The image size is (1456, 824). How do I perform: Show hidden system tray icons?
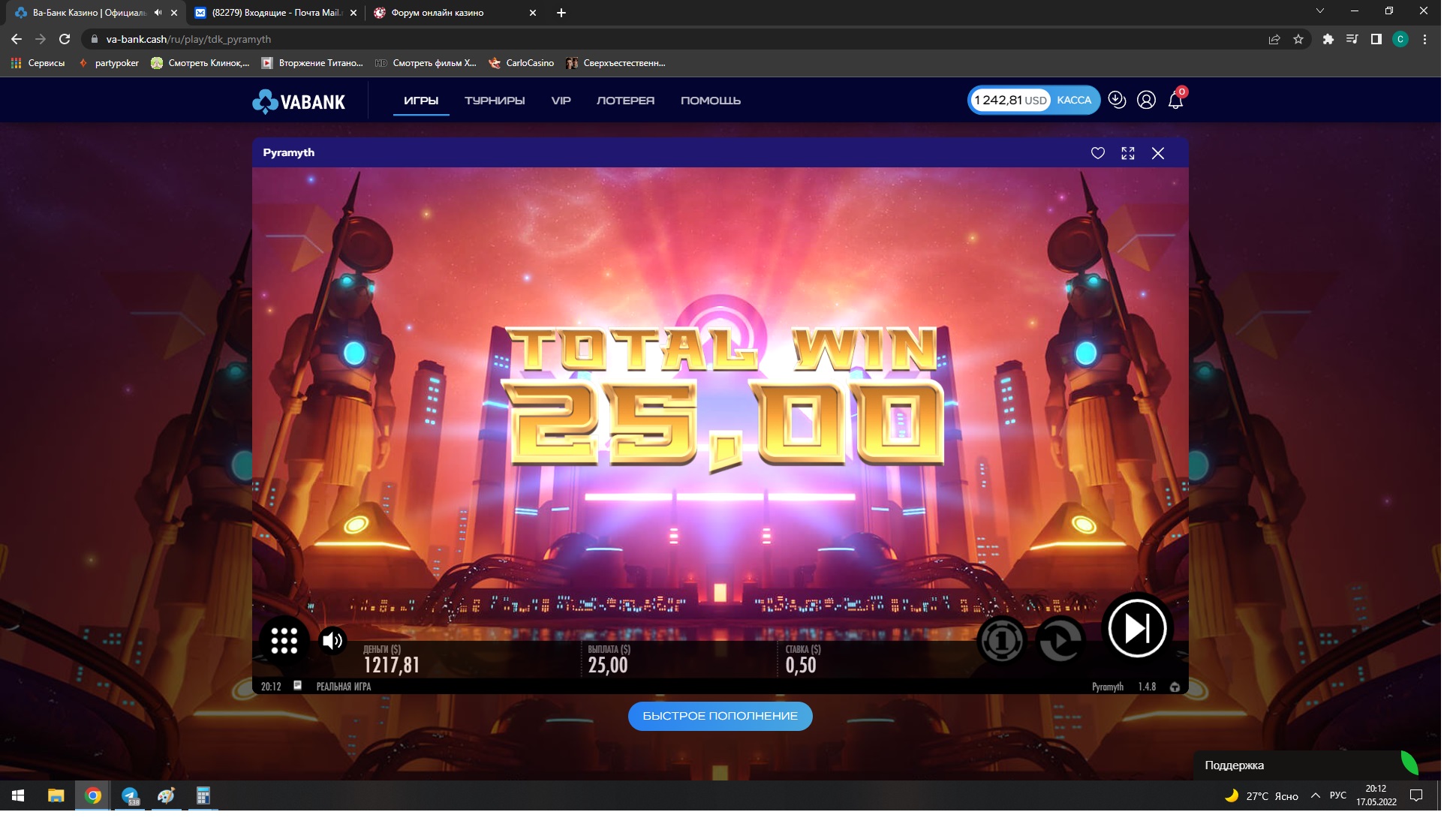1315,795
